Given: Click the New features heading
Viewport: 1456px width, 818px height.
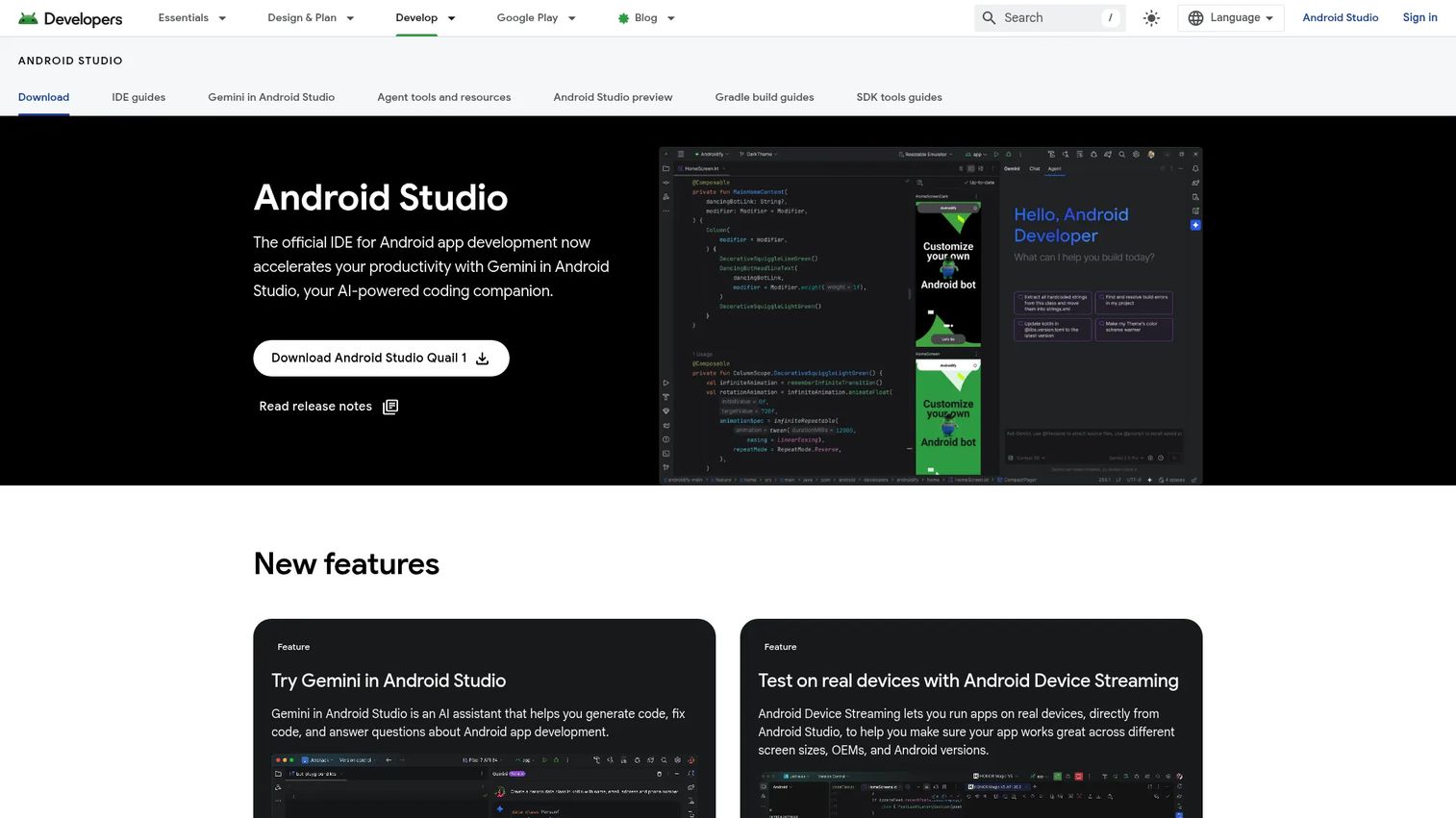Looking at the screenshot, I should pyautogui.click(x=346, y=563).
